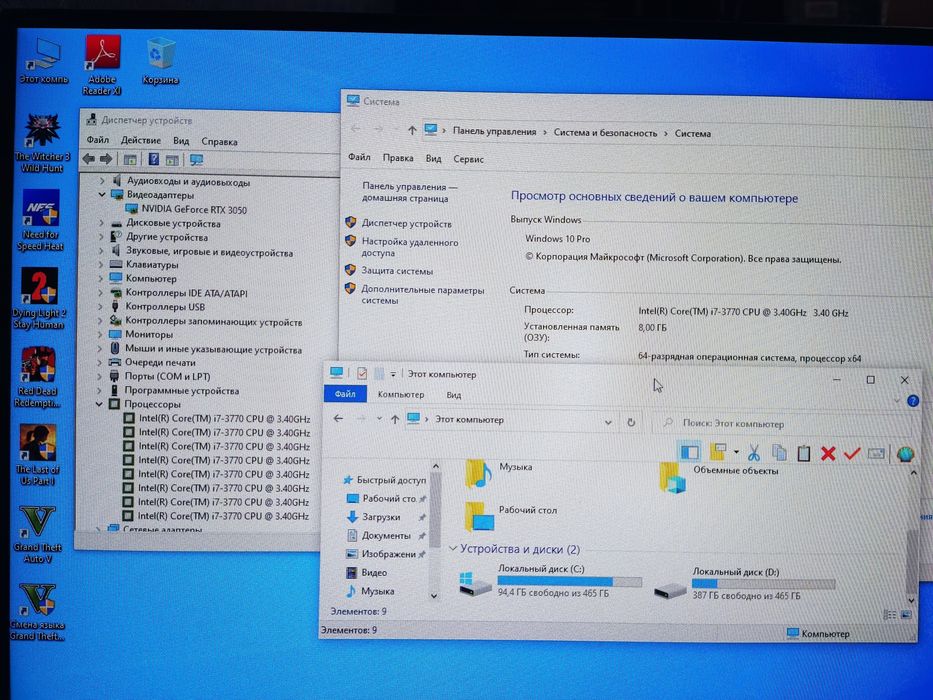Click the refresh button in Explorer address bar
933x700 pixels.
point(631,422)
